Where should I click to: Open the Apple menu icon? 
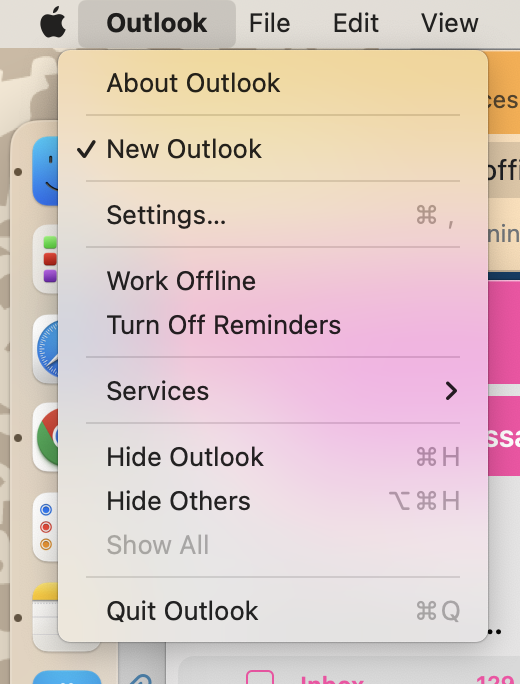point(53,22)
